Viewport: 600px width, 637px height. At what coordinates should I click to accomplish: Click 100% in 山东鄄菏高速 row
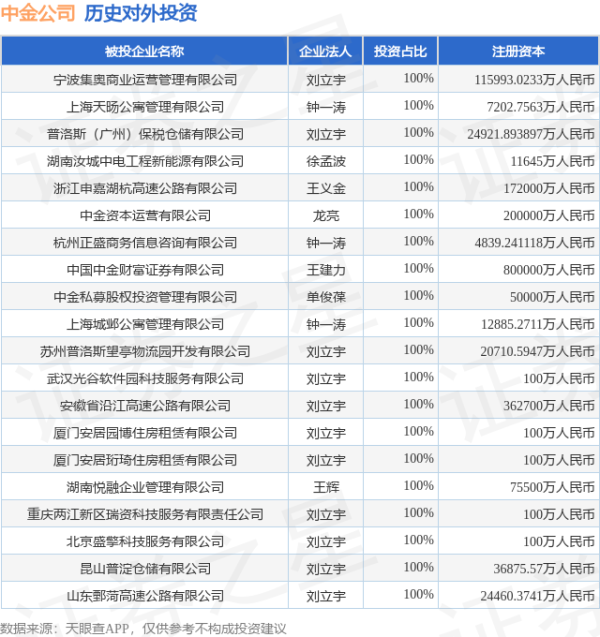[x=419, y=594]
